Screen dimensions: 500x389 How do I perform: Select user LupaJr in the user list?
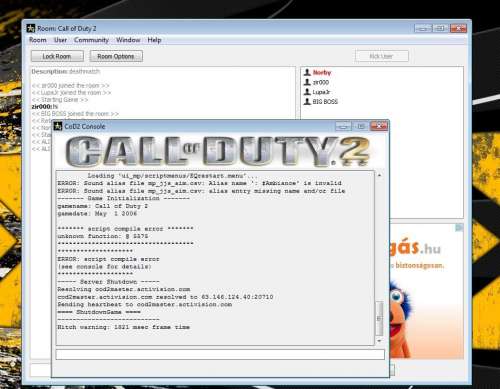(x=321, y=92)
